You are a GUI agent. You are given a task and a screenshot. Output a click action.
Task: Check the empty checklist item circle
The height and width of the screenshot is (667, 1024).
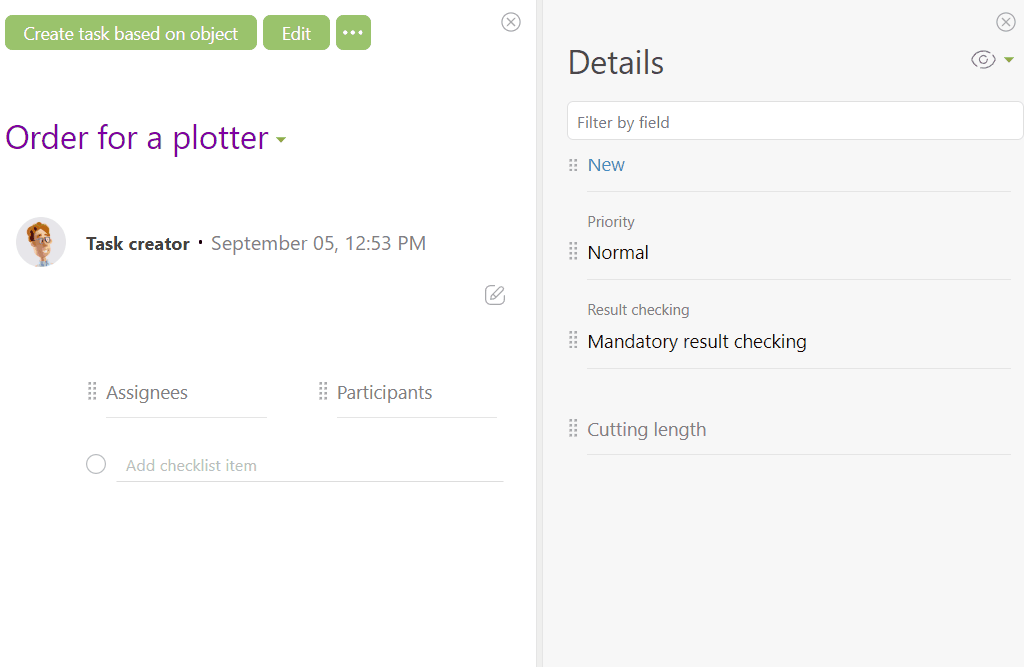96,464
